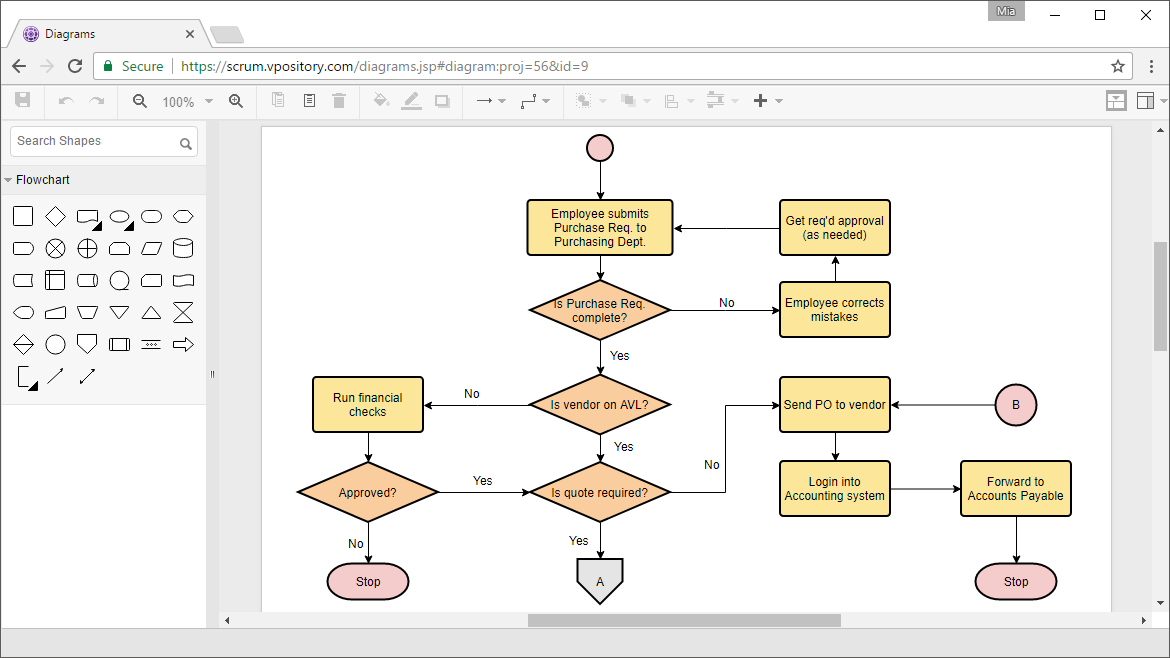Click the search magnifier in Search Shapes
This screenshot has height=658, width=1170.
(186, 143)
